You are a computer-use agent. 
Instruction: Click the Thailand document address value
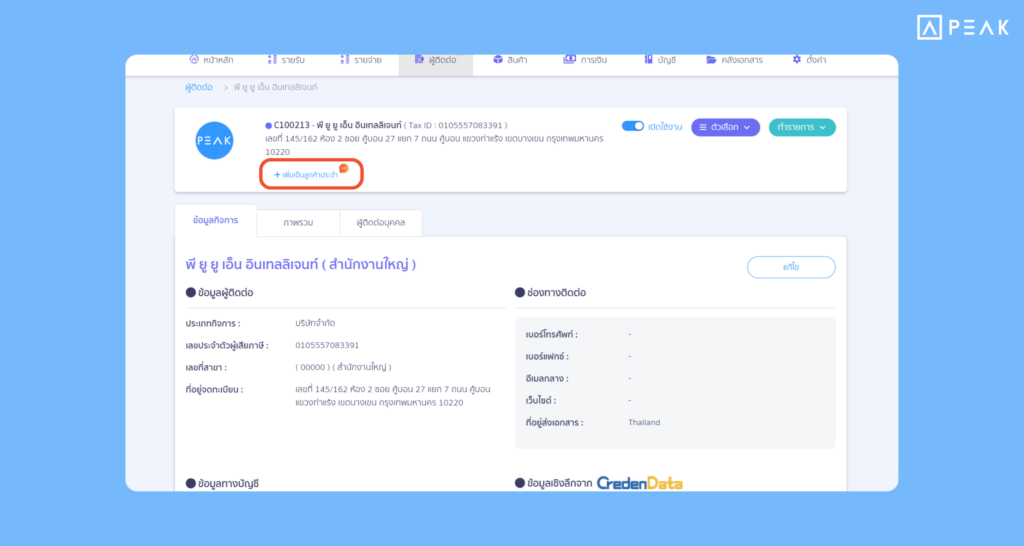pyautogui.click(x=644, y=423)
